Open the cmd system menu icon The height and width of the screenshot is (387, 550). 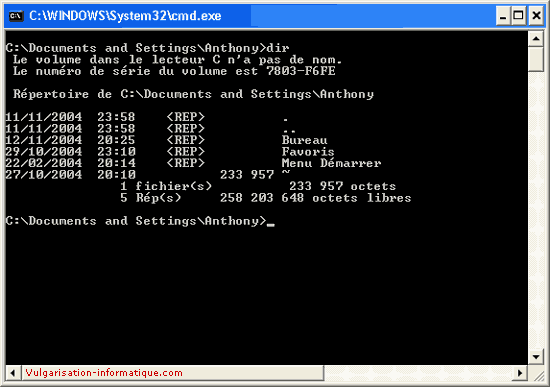pyautogui.click(x=16, y=16)
